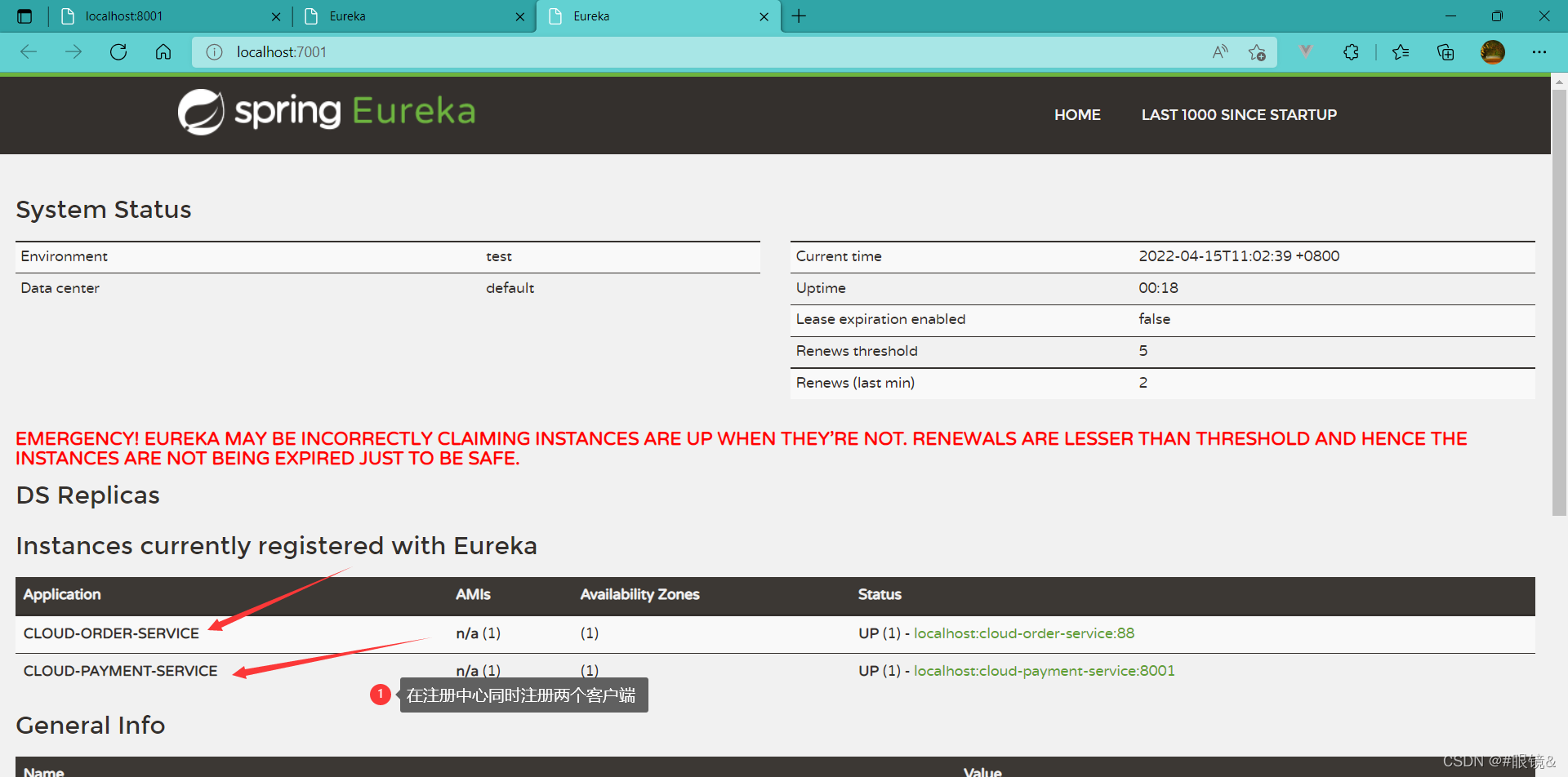Close the middle Eureka tab
Image resolution: width=1568 pixels, height=777 pixels.
[x=520, y=16]
